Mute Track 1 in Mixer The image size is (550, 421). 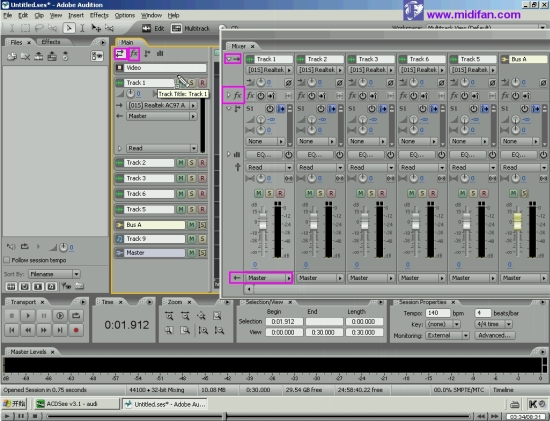[259, 193]
